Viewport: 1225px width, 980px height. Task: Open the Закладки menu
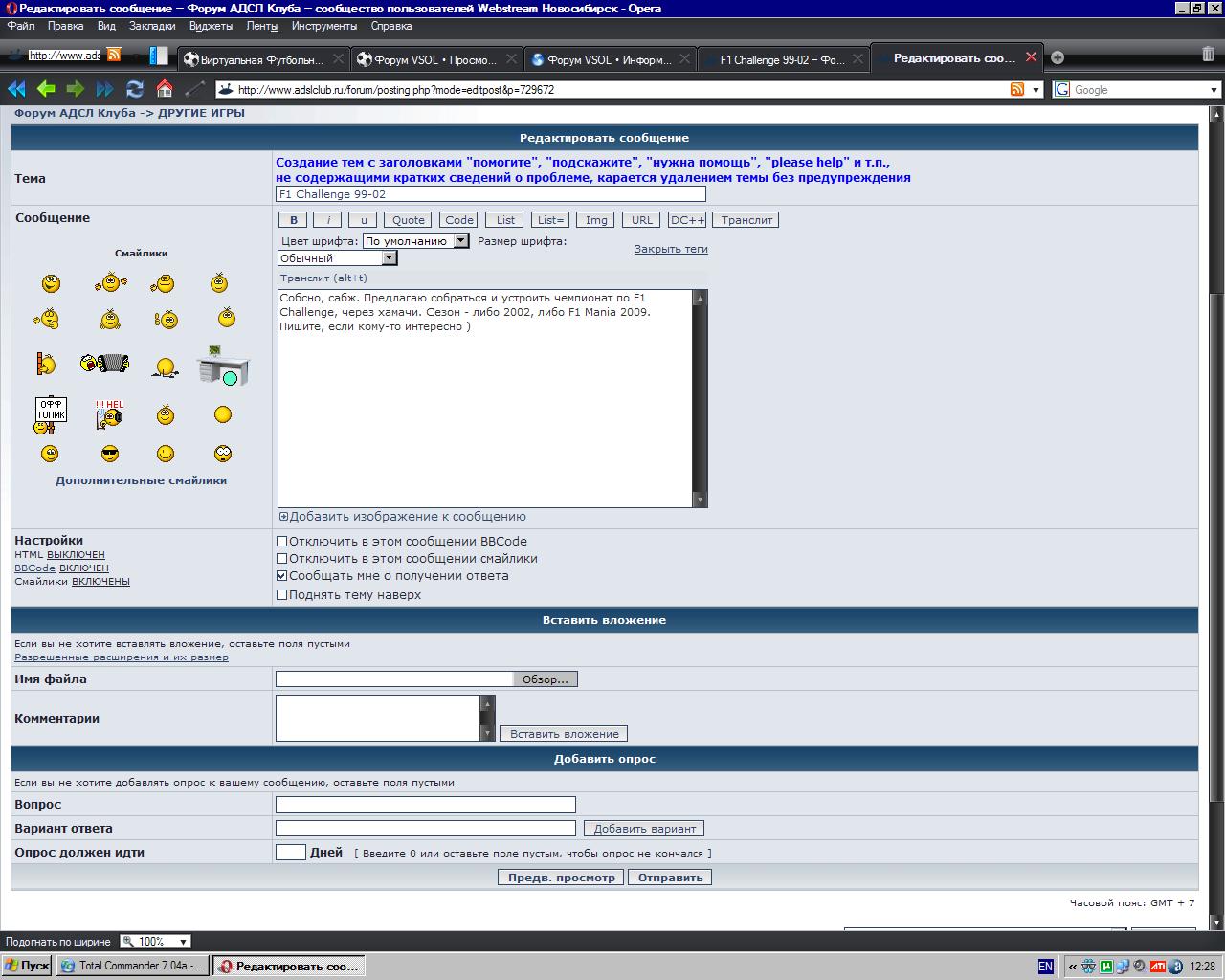(x=152, y=26)
